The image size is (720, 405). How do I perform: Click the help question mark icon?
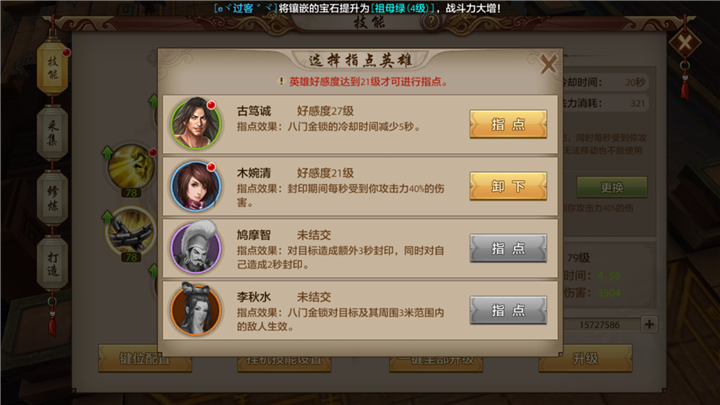[431, 22]
